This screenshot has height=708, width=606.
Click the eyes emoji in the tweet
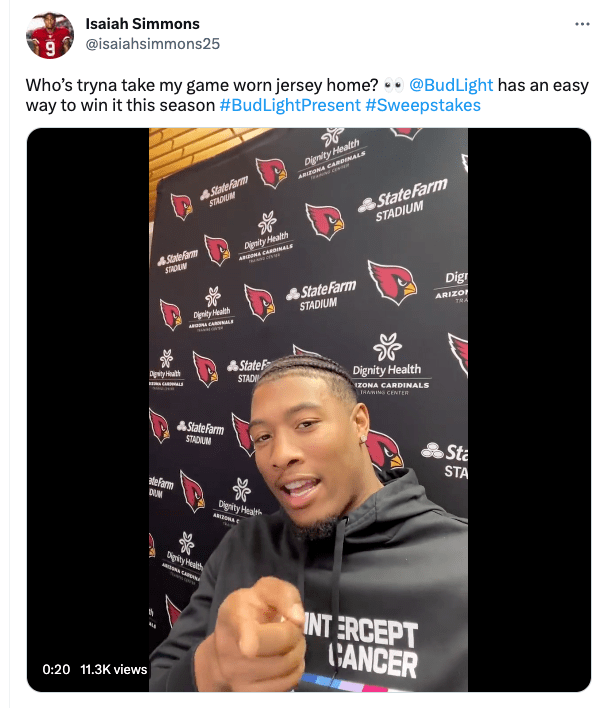[393, 85]
